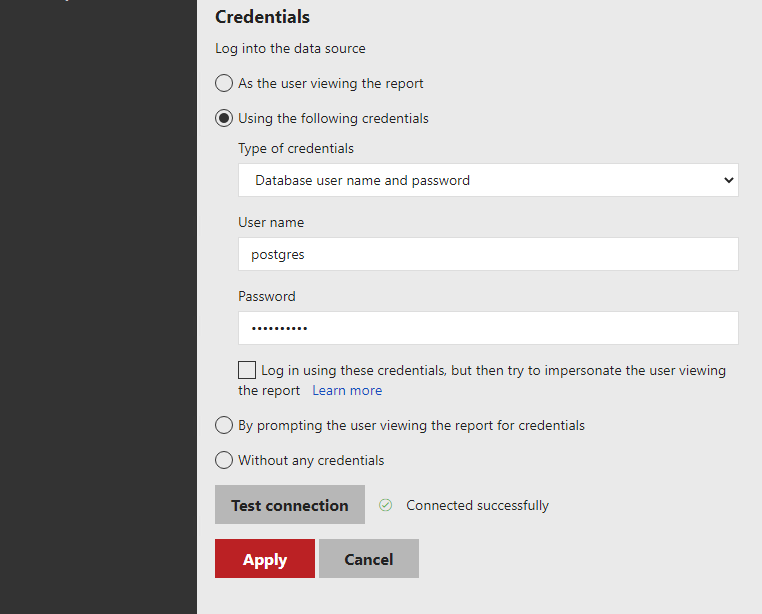Click the Password input field
This screenshot has height=614, width=762.
pyautogui.click(x=488, y=328)
